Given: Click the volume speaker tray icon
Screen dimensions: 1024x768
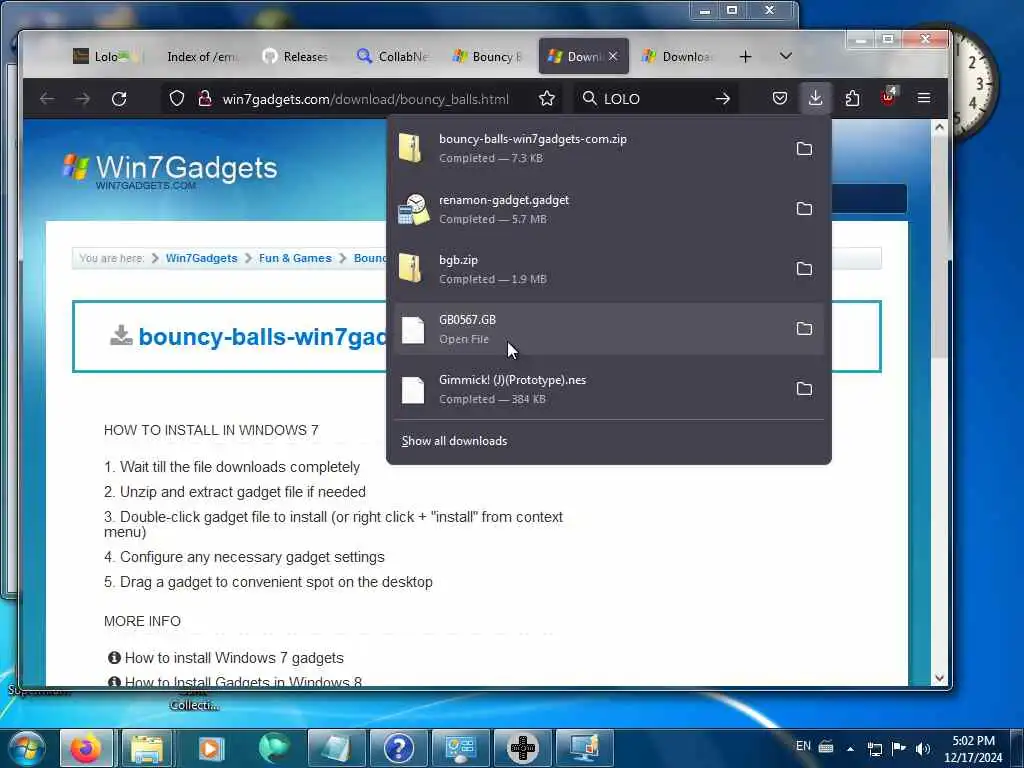Looking at the screenshot, I should pyautogui.click(x=922, y=748).
